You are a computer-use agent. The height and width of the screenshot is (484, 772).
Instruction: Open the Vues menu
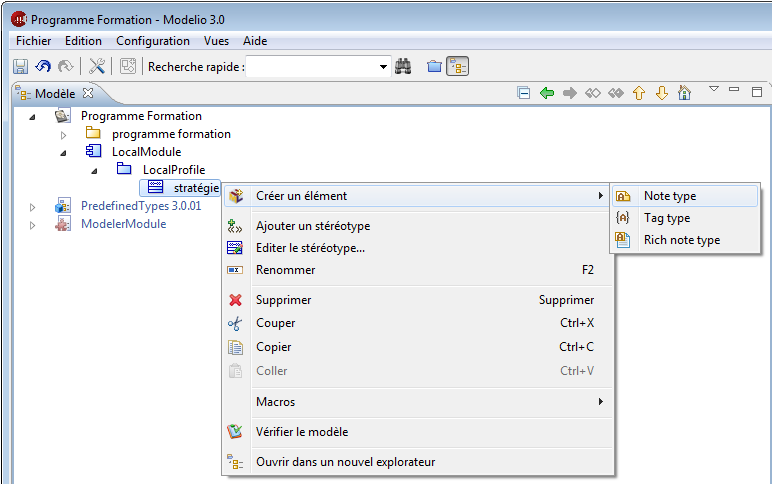pyautogui.click(x=216, y=41)
